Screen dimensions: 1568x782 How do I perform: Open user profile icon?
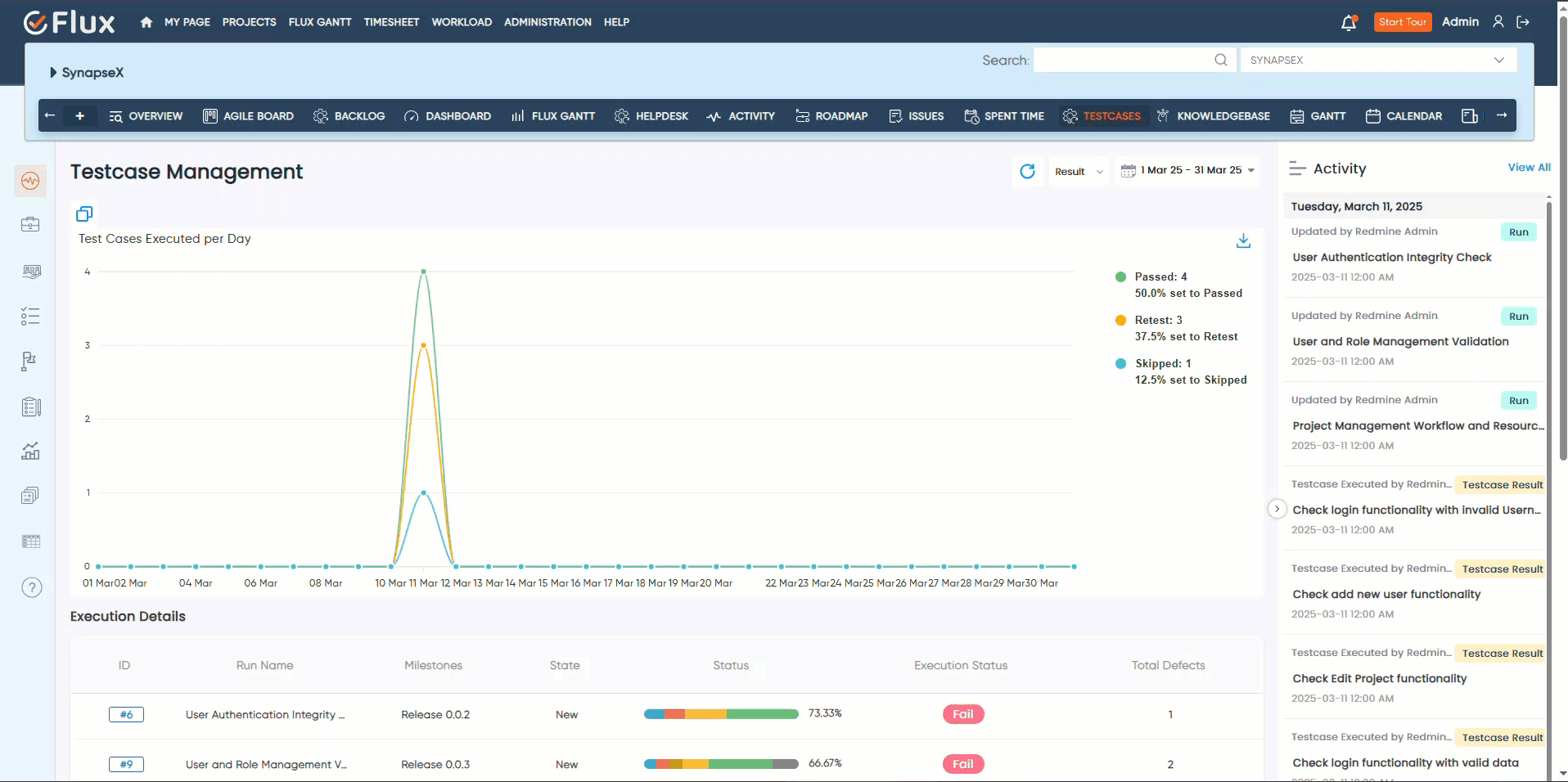(x=1498, y=22)
